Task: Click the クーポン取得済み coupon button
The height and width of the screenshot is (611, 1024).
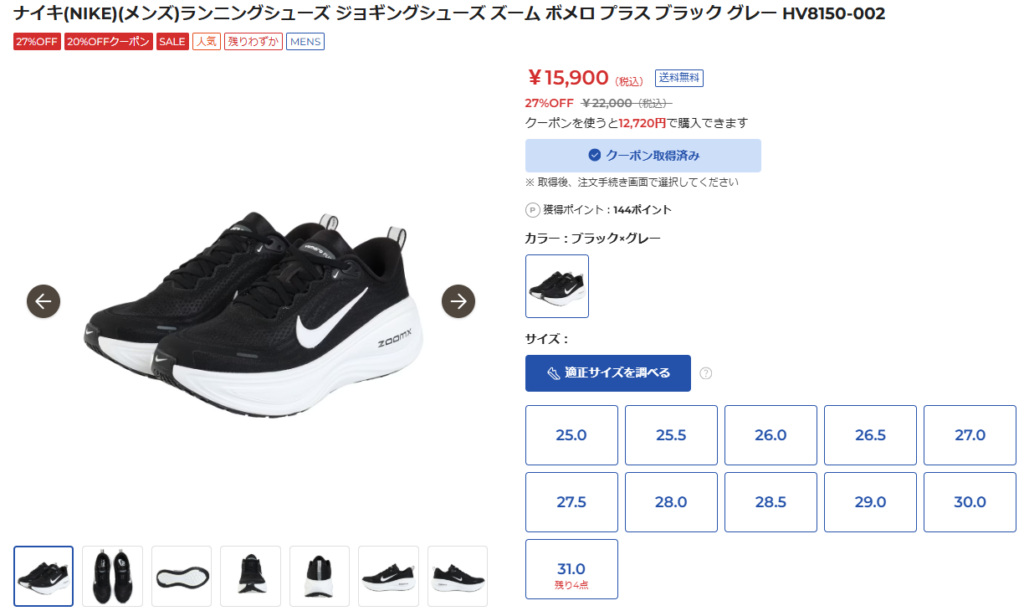Action: point(643,155)
